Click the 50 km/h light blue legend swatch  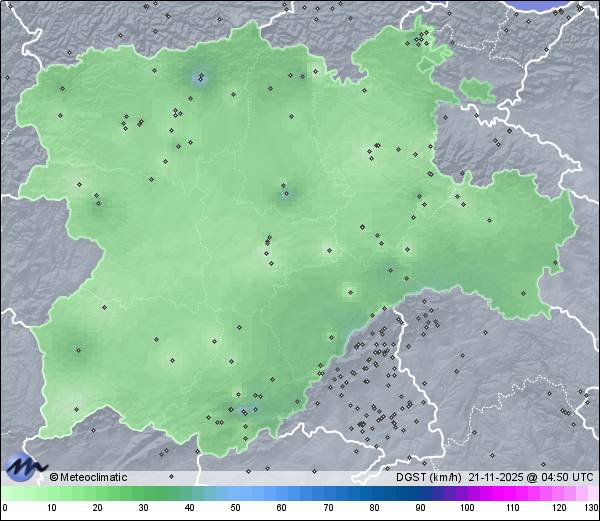235,494
